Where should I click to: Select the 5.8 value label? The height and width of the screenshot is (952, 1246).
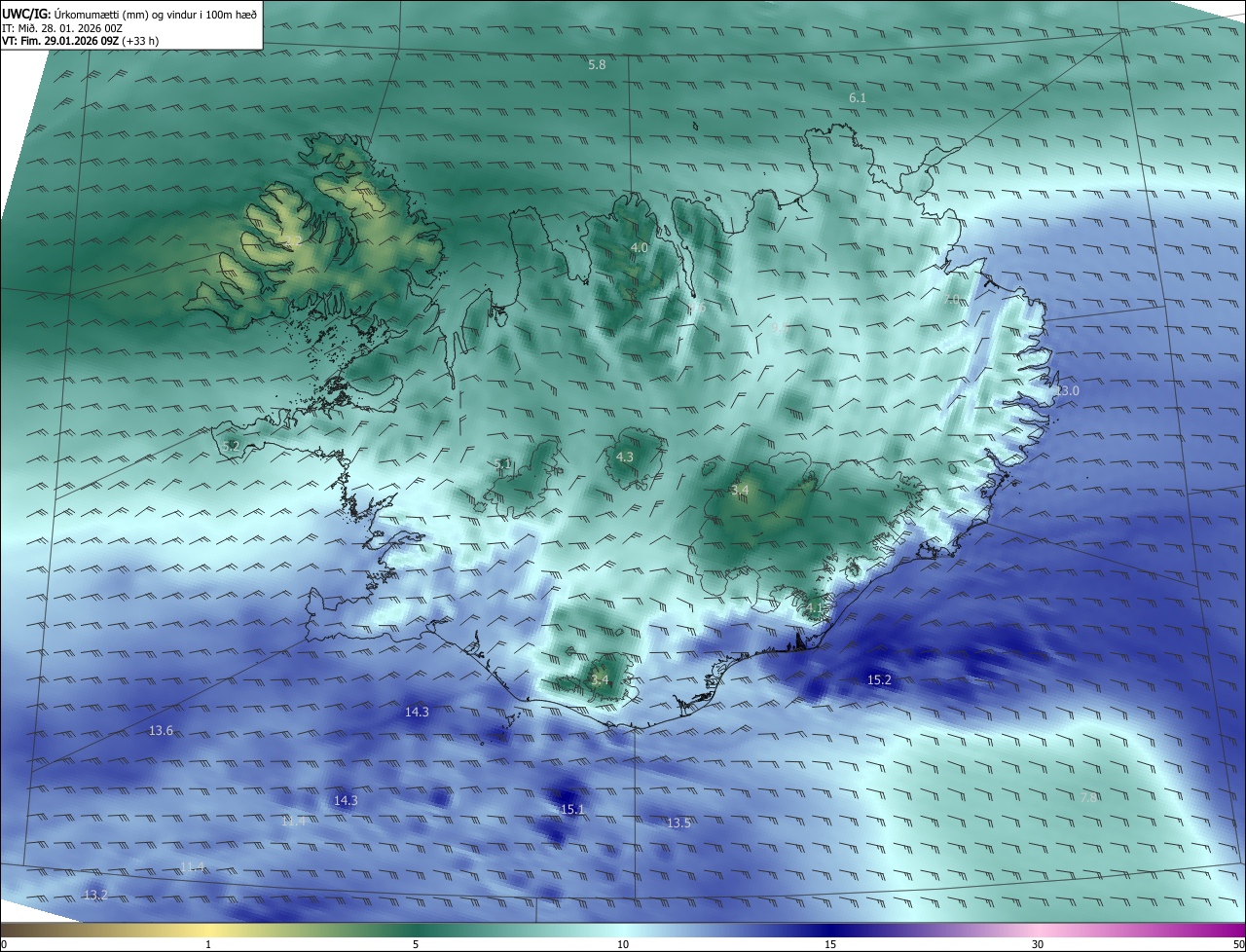pos(597,65)
